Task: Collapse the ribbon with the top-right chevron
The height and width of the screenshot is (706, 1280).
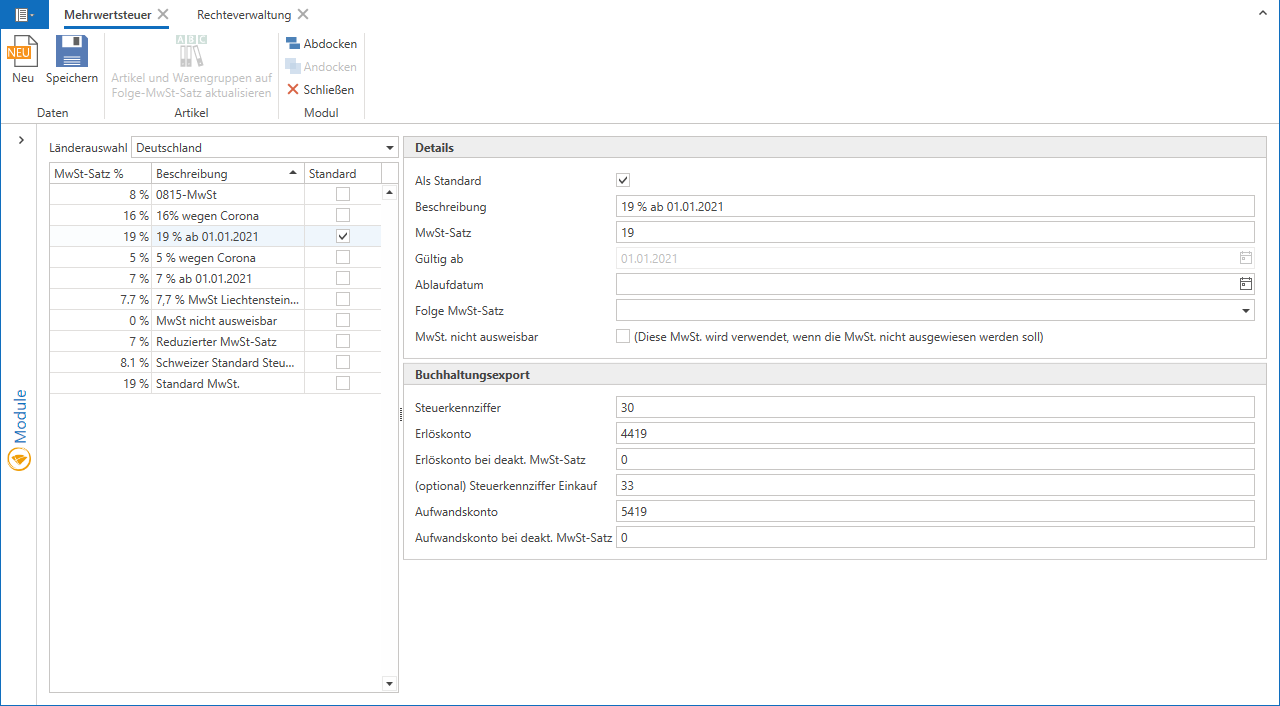Action: click(1263, 13)
